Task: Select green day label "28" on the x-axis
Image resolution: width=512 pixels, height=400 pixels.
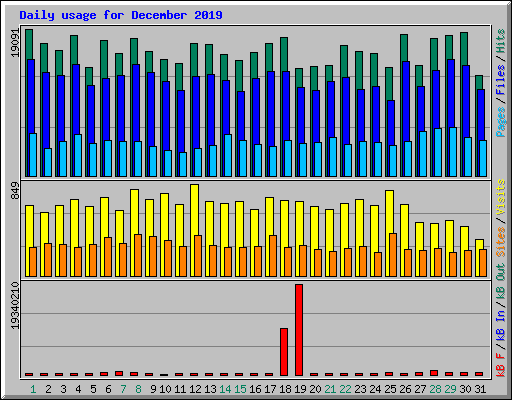Action: point(435,389)
